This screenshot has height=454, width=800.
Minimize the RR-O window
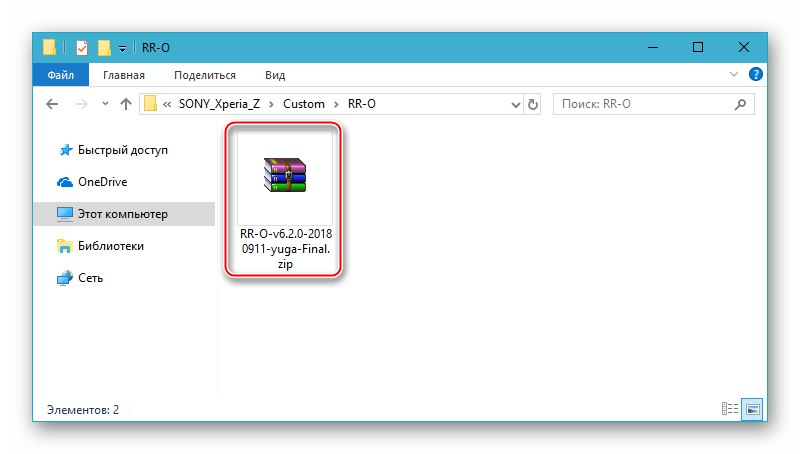(653, 47)
